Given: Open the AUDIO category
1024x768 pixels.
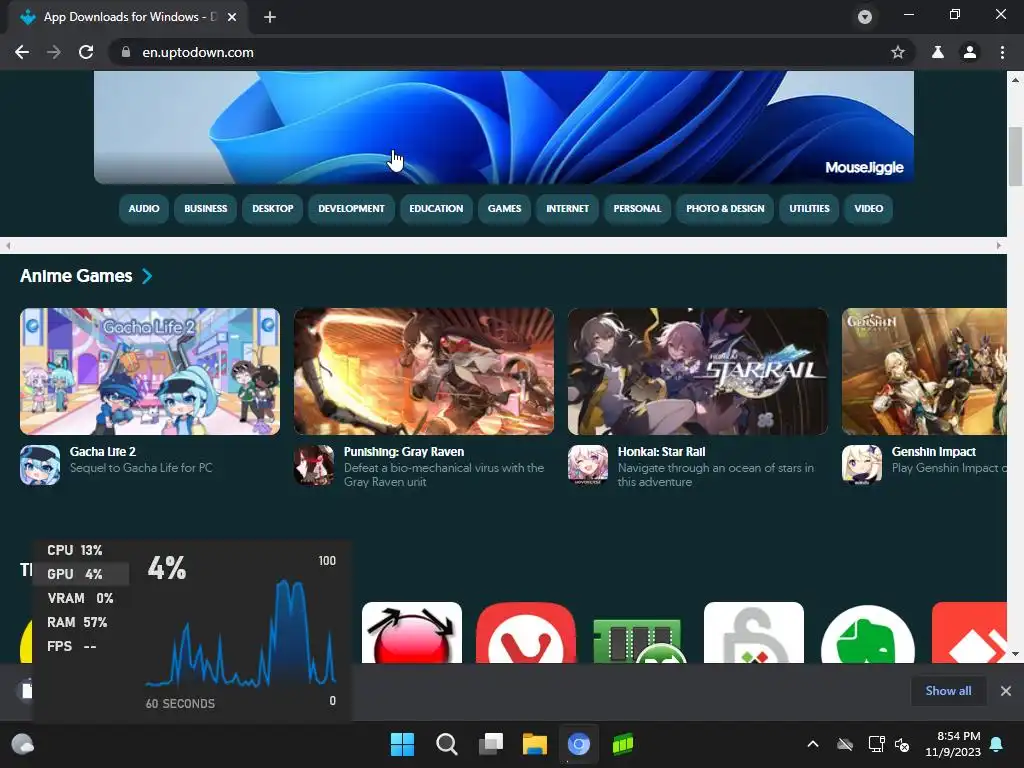Looking at the screenshot, I should (144, 208).
